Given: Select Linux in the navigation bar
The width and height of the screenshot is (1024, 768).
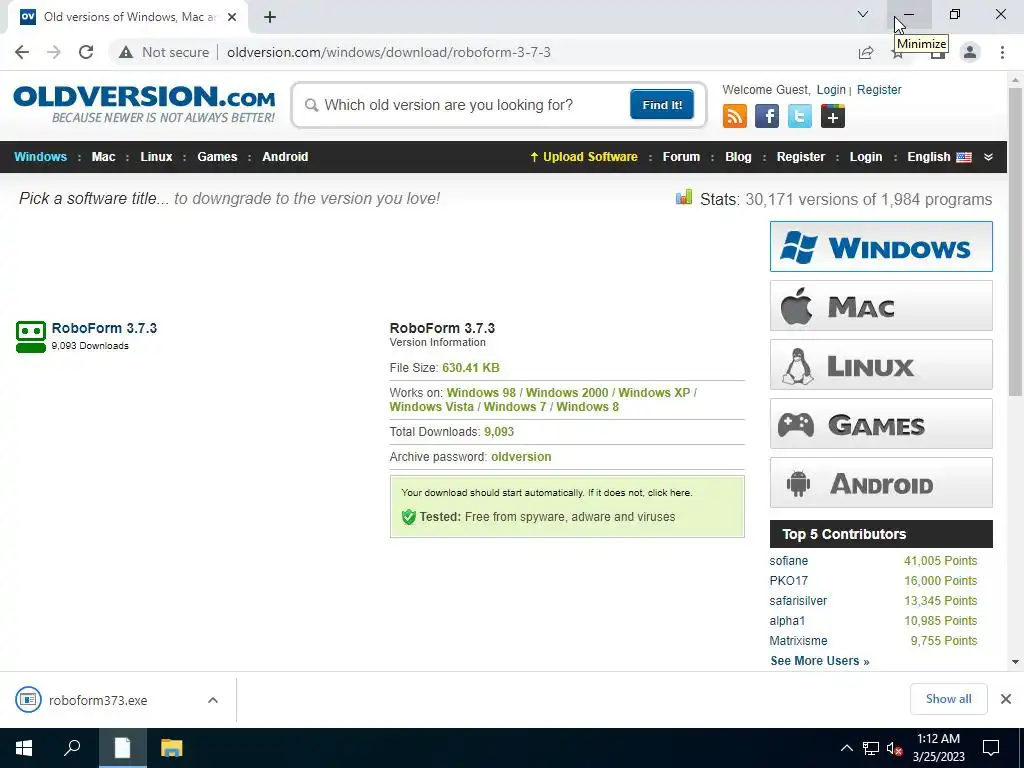Looking at the screenshot, I should [x=156, y=157].
